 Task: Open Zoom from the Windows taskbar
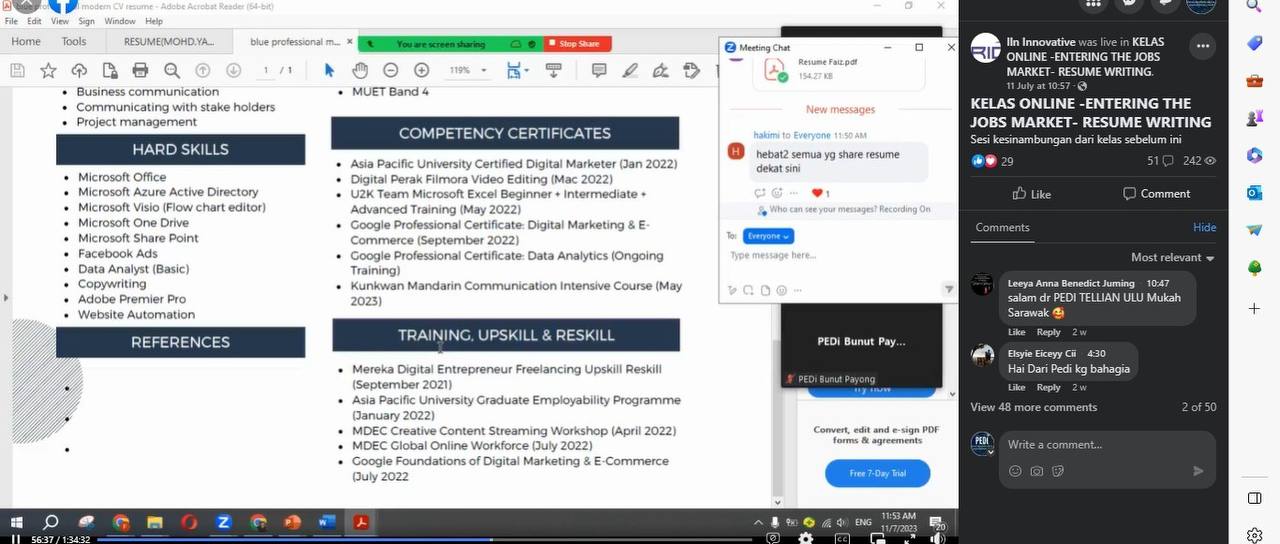pos(224,522)
